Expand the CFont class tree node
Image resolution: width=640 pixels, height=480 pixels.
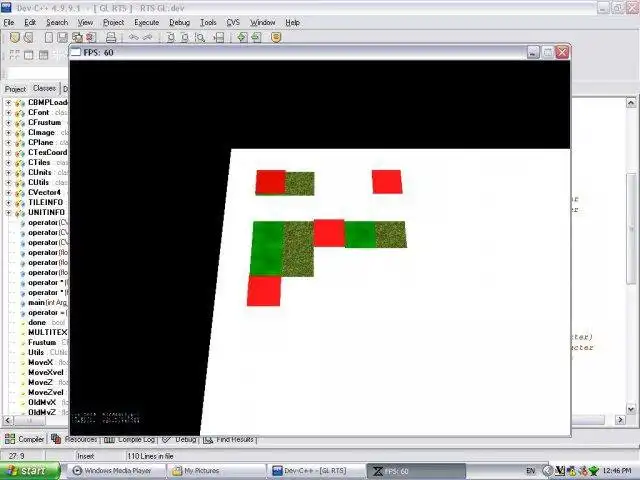8,112
